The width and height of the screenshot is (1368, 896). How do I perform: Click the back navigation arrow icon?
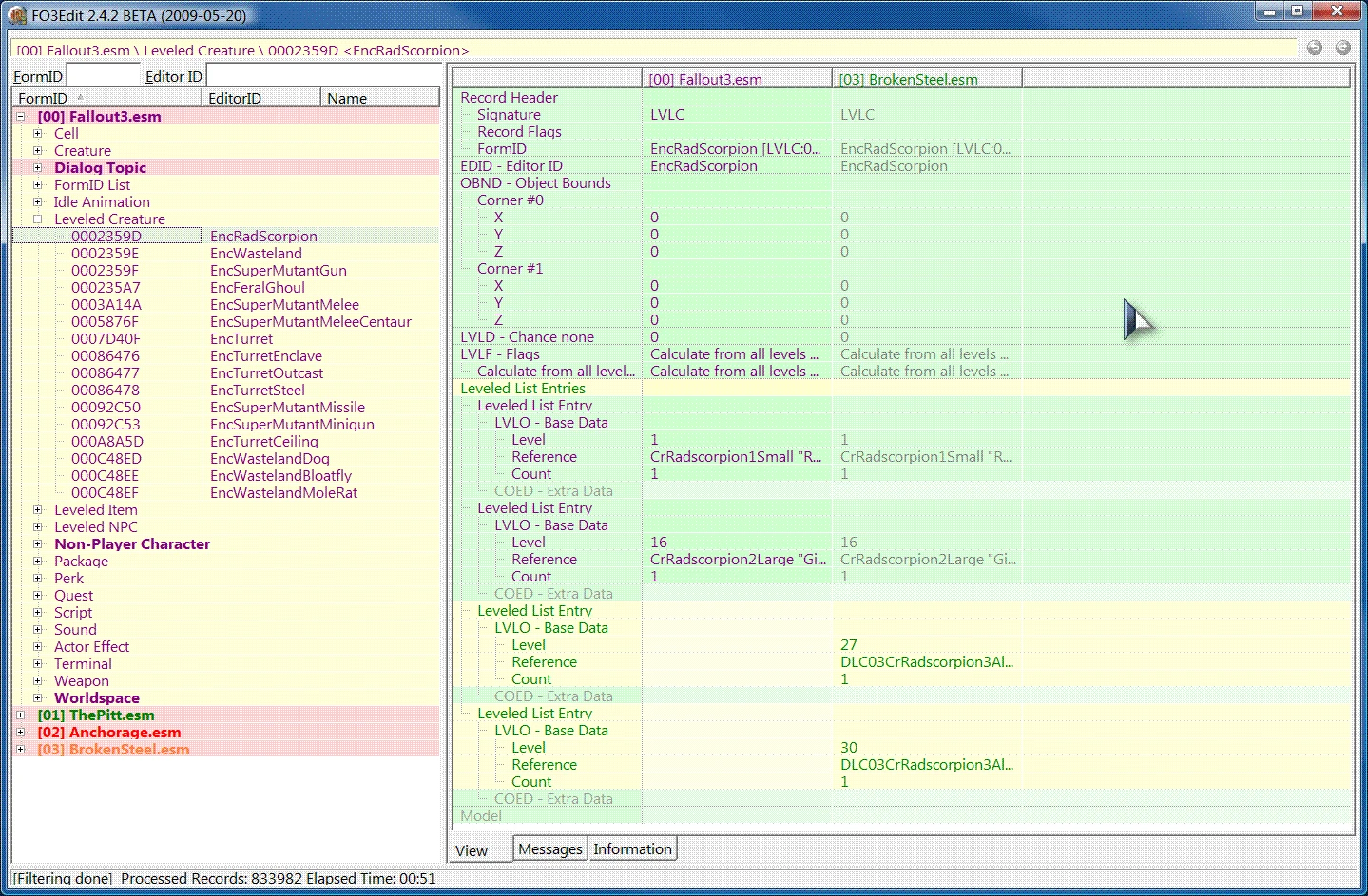pyautogui.click(x=1315, y=48)
